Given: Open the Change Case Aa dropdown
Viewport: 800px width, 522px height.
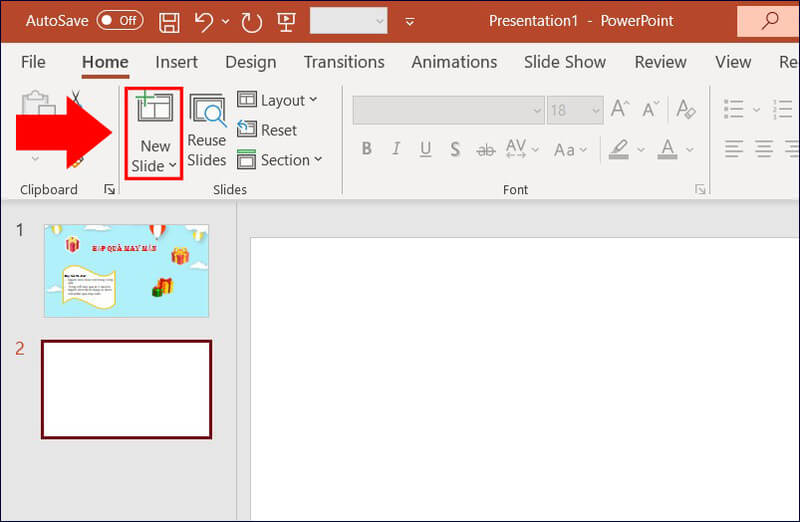Looking at the screenshot, I should coord(570,150).
